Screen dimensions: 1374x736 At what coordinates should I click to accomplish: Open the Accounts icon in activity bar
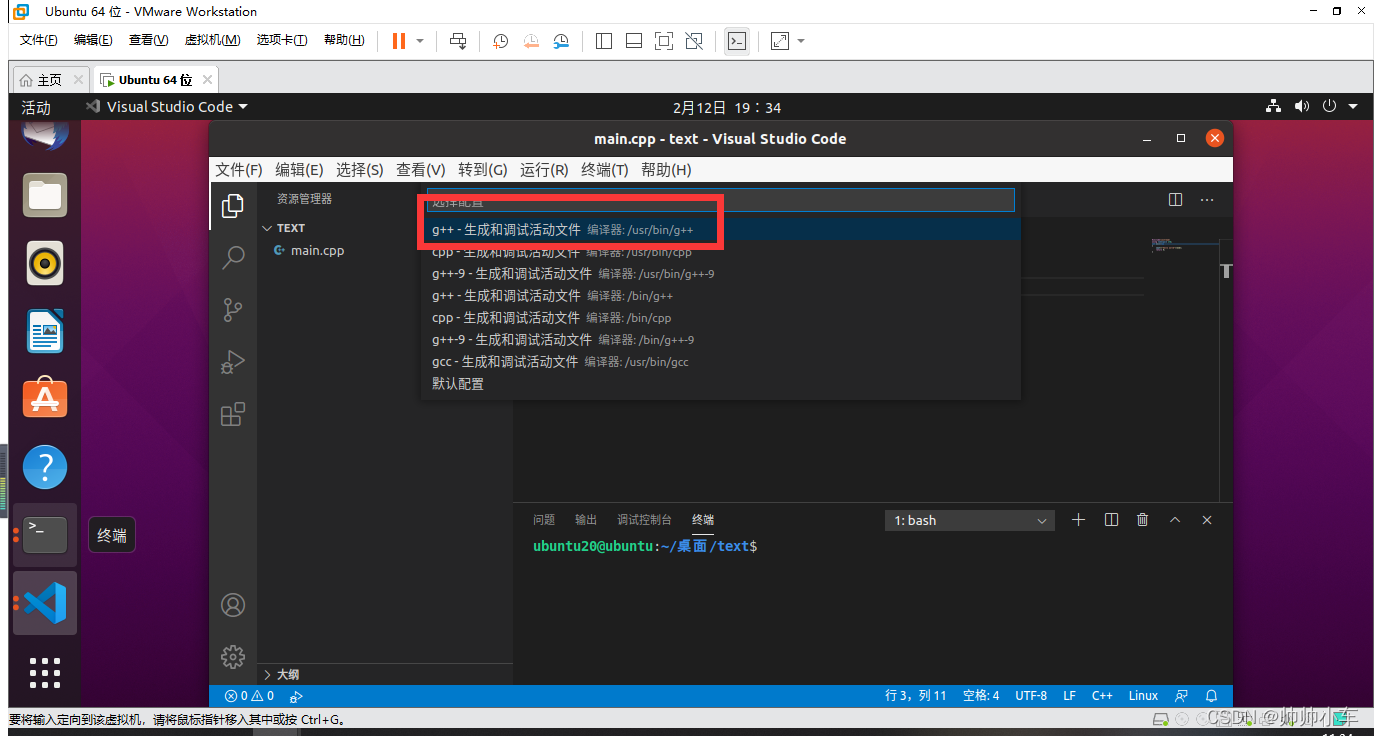[233, 605]
